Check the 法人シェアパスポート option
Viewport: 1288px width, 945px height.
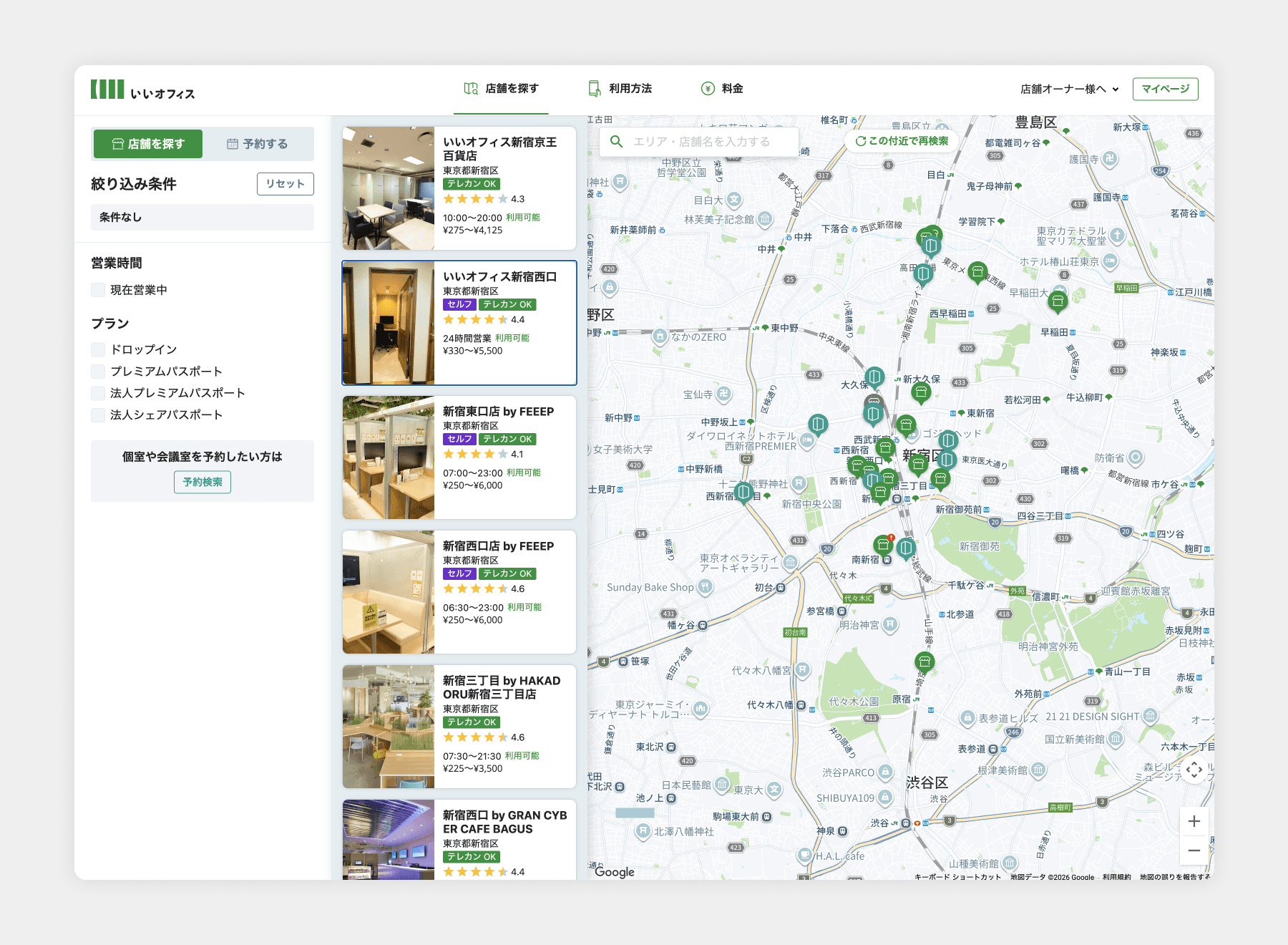[x=98, y=415]
